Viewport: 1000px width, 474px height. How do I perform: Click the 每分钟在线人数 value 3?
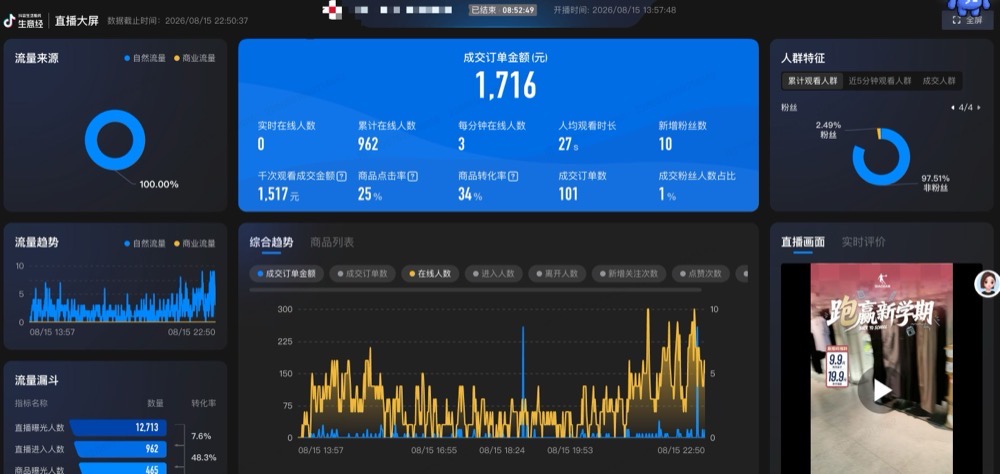(x=461, y=144)
